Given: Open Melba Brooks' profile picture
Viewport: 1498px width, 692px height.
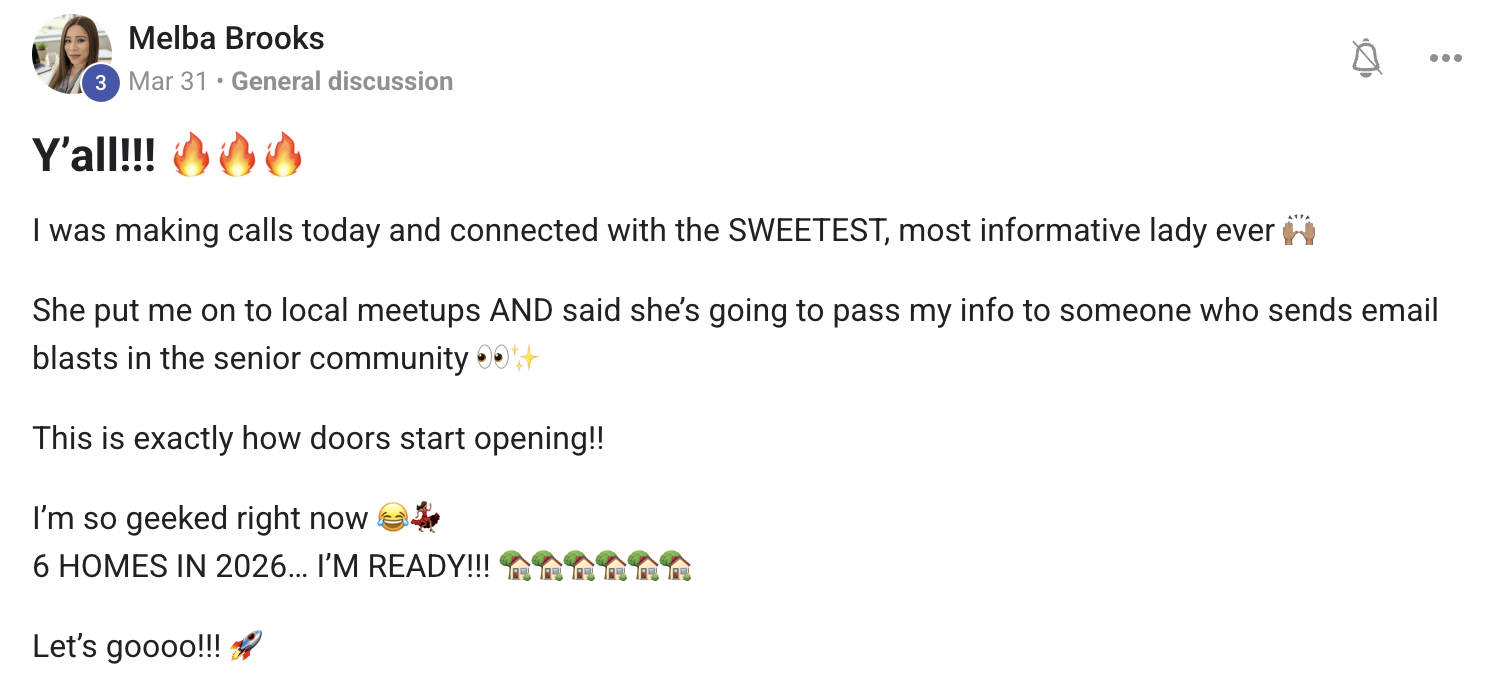Looking at the screenshot, I should click(71, 54).
